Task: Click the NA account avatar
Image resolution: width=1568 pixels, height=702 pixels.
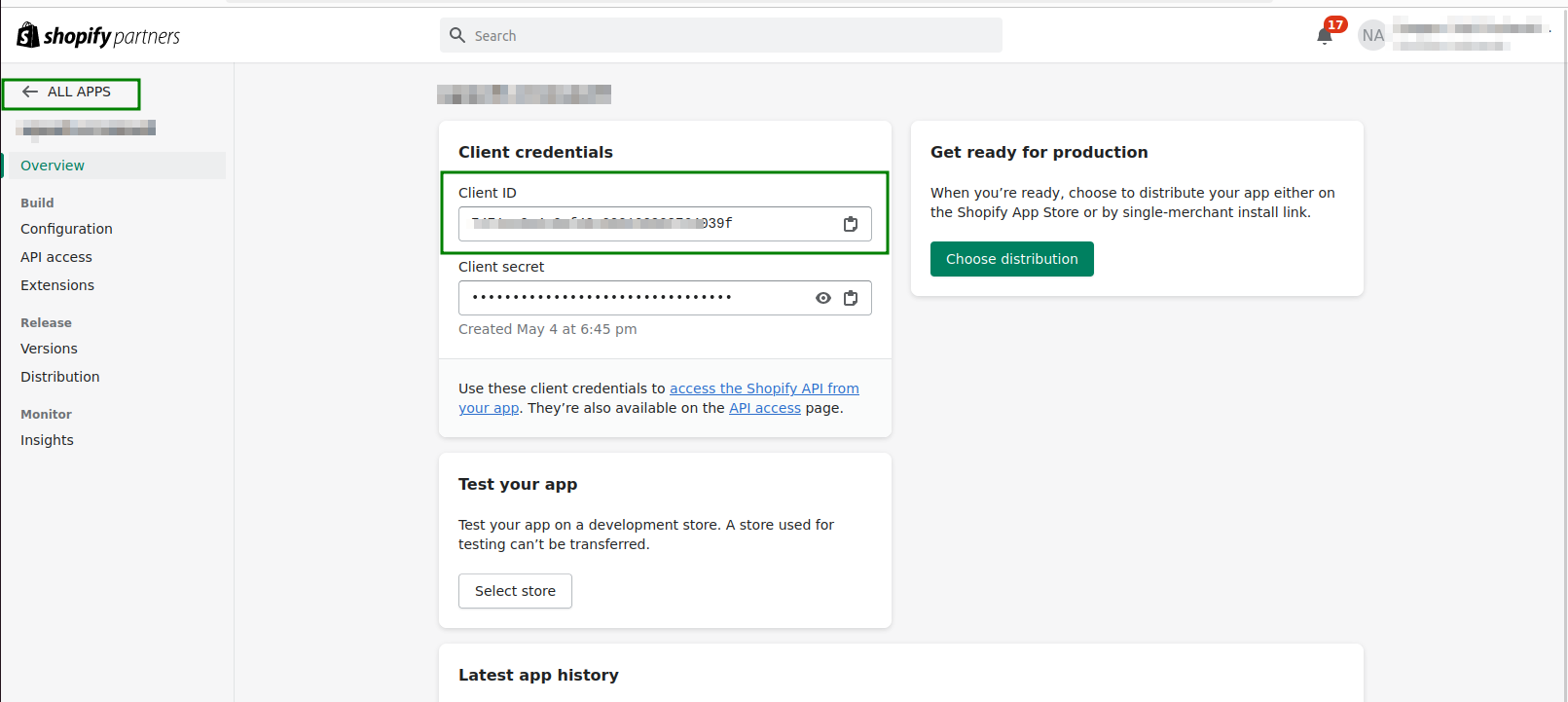Action: [1372, 36]
